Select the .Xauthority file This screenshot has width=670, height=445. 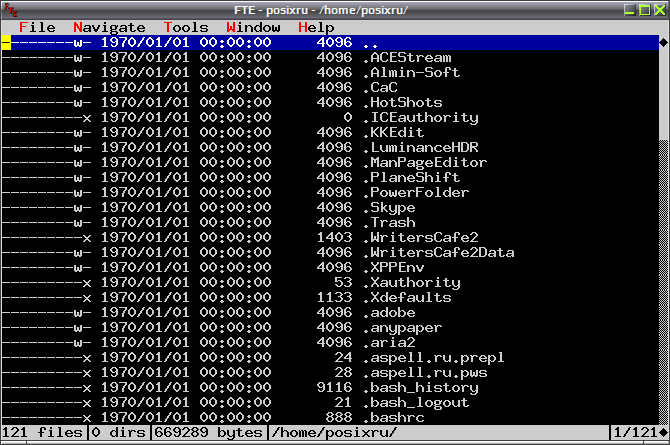point(330,282)
